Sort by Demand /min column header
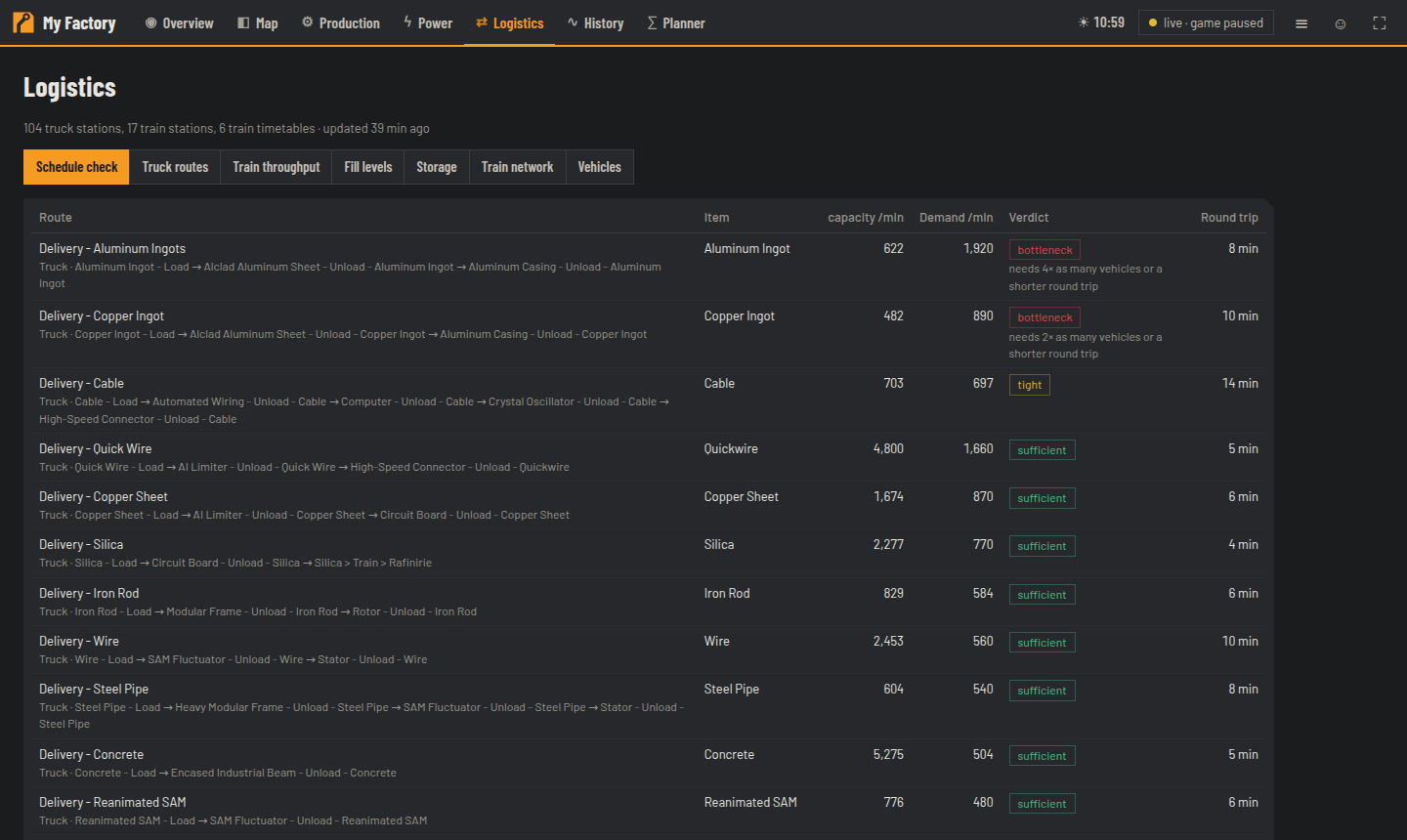1407x840 pixels. (x=956, y=218)
